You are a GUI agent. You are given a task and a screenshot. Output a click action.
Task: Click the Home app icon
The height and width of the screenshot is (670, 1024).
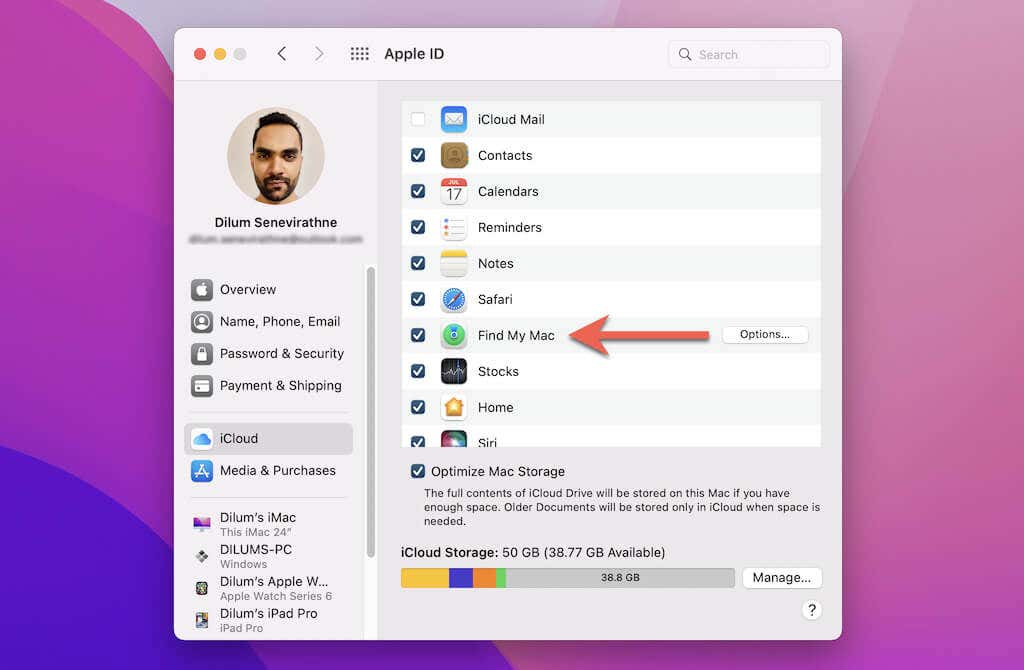[x=453, y=407]
